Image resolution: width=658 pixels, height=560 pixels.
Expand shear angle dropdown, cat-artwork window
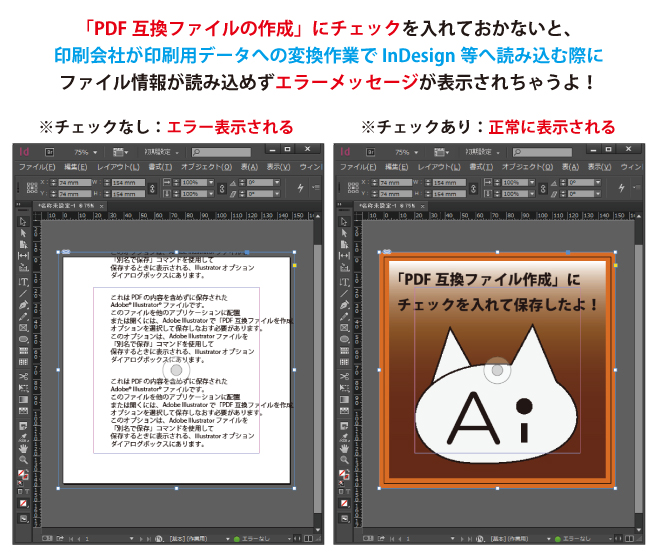tap(598, 194)
